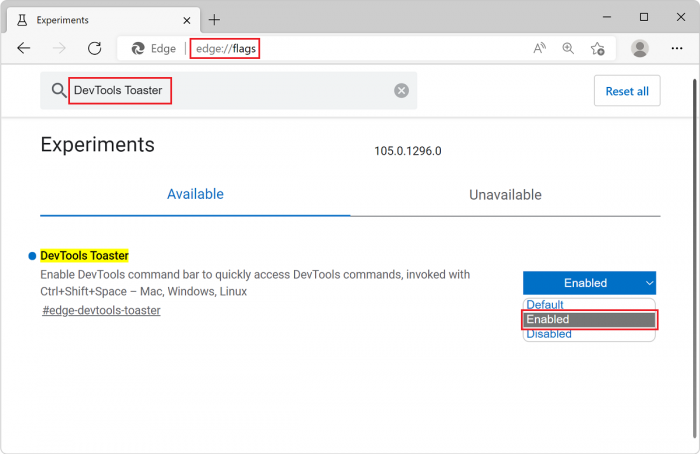This screenshot has width=700, height=454.
Task: Open a new tab with plus button
Action: pyautogui.click(x=215, y=19)
